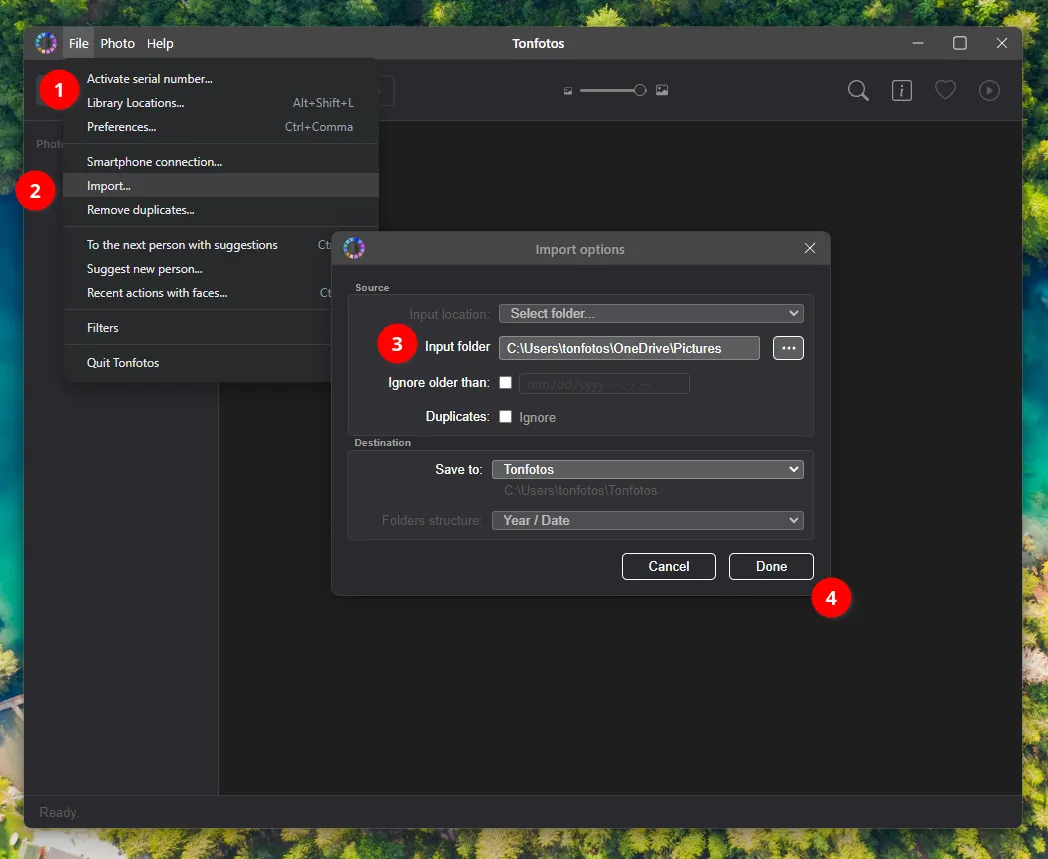Show the photo info panel icon
Viewport: 1048px width, 859px height.
pos(902,90)
